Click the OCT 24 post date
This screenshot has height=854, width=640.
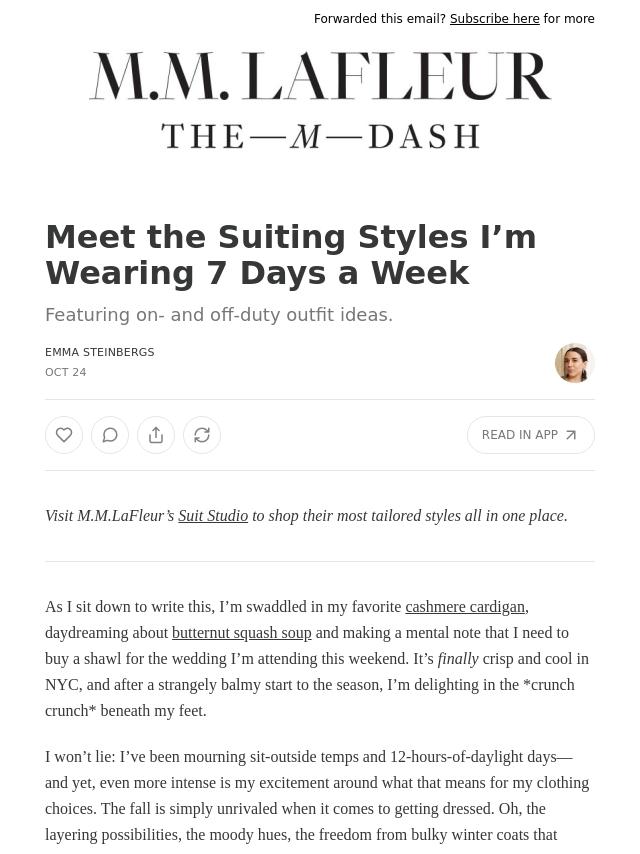(x=66, y=372)
